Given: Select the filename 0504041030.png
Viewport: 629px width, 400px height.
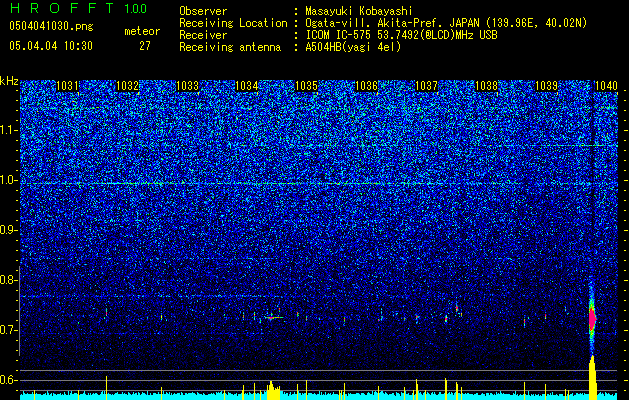Looking at the screenshot, I should tap(51, 26).
